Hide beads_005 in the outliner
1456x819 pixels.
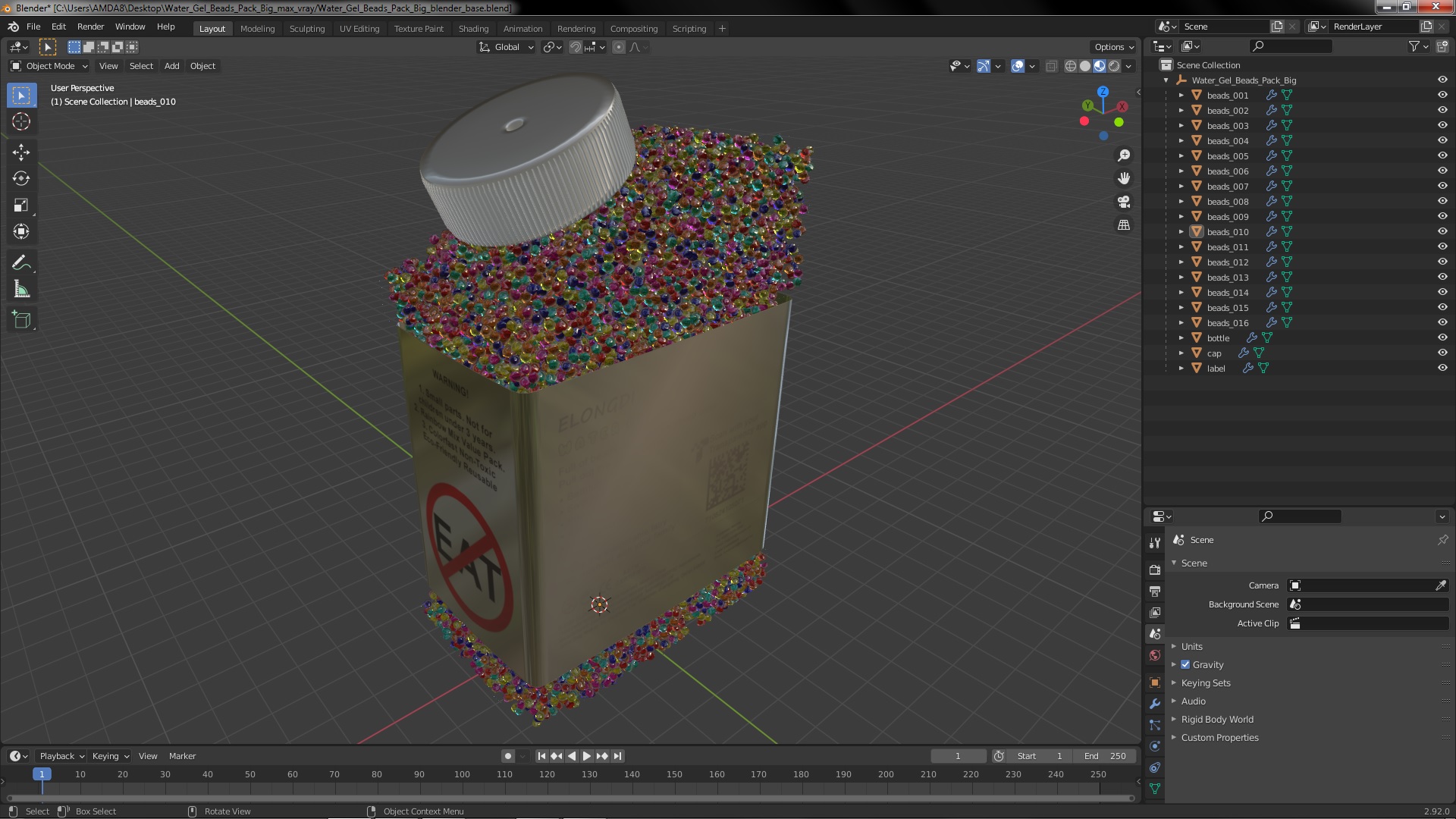pos(1442,155)
